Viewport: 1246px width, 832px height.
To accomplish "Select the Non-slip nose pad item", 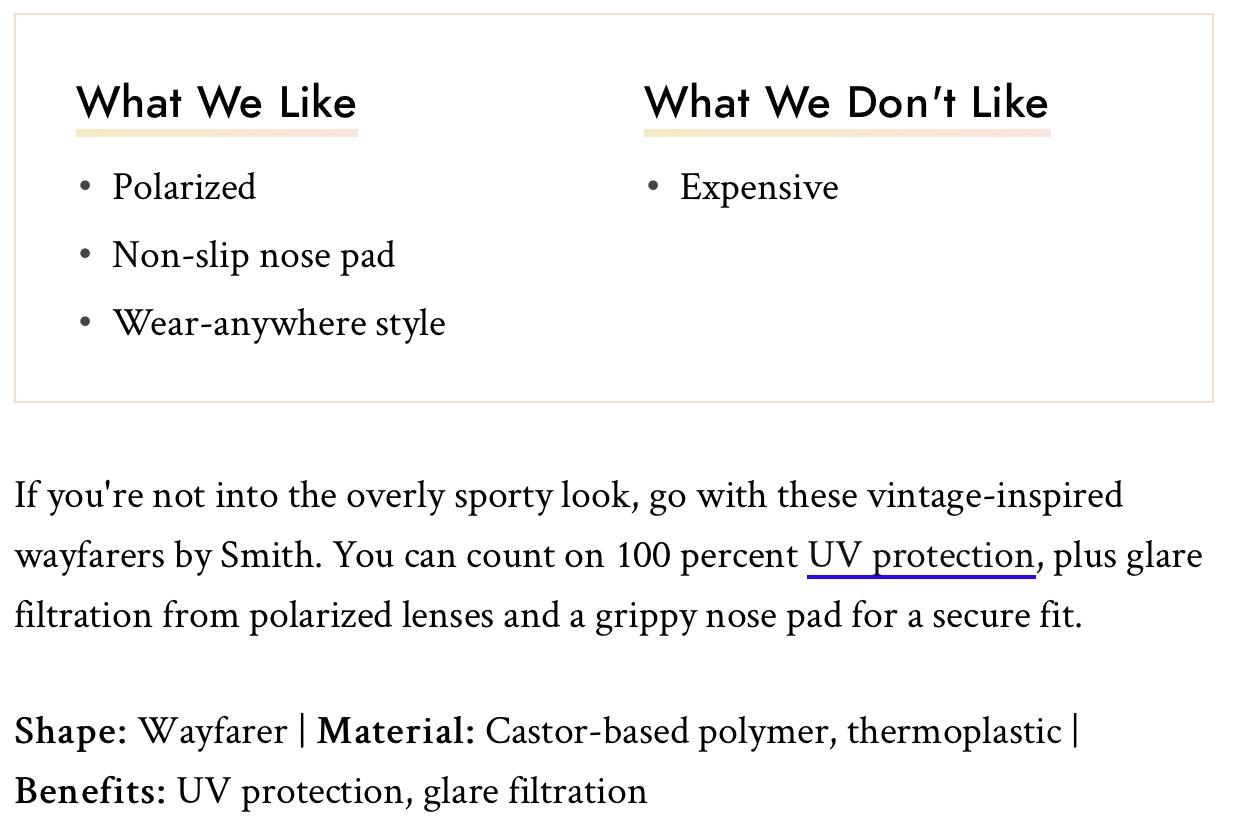I will pos(254,255).
